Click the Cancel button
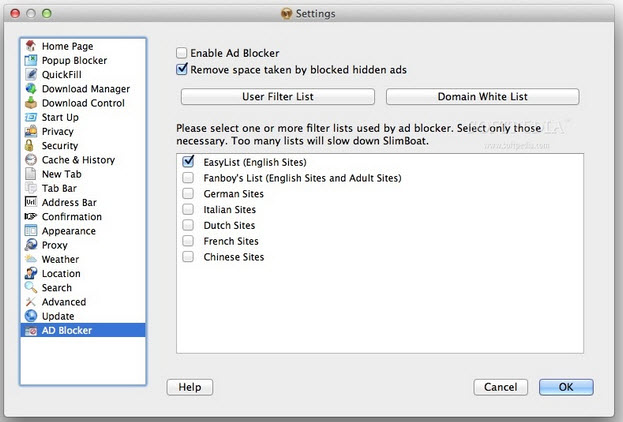 [x=500, y=387]
